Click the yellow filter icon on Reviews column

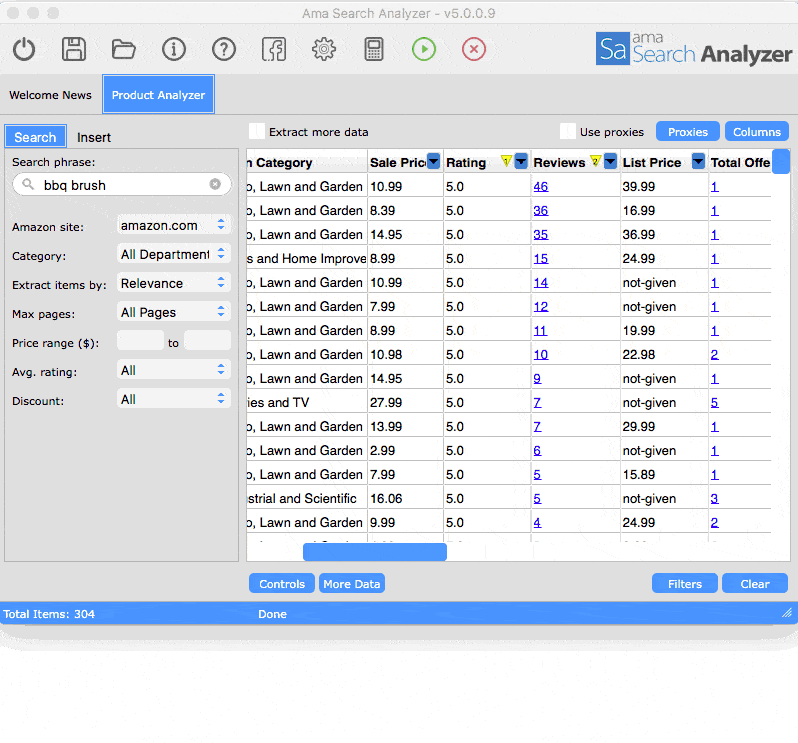tap(595, 161)
